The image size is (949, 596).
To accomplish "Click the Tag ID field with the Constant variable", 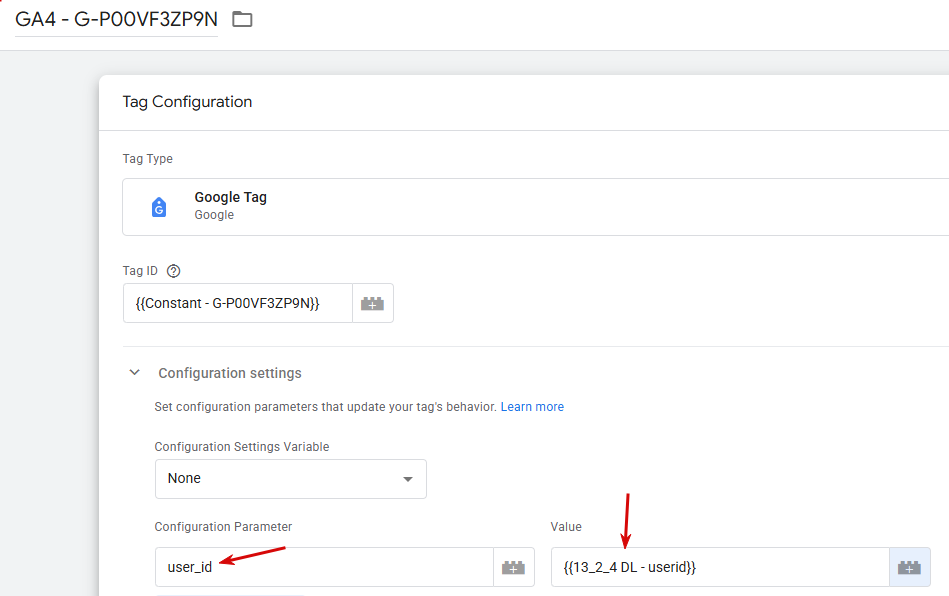I will [238, 303].
